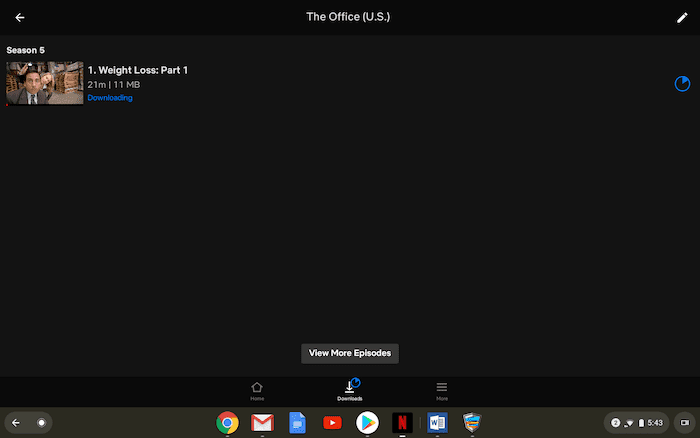The height and width of the screenshot is (438, 700).
Task: Open the Downloads tab
Action: pyautogui.click(x=350, y=390)
